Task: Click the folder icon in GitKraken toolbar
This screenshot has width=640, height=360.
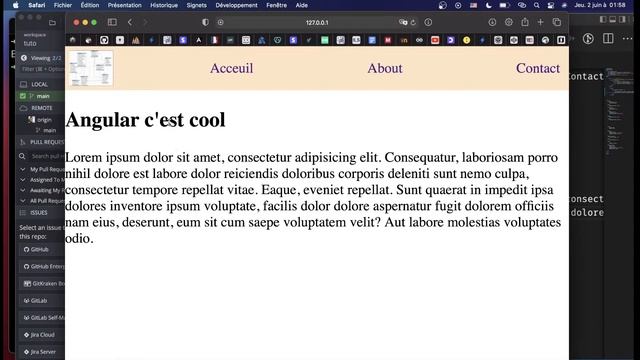Action: coord(52,23)
